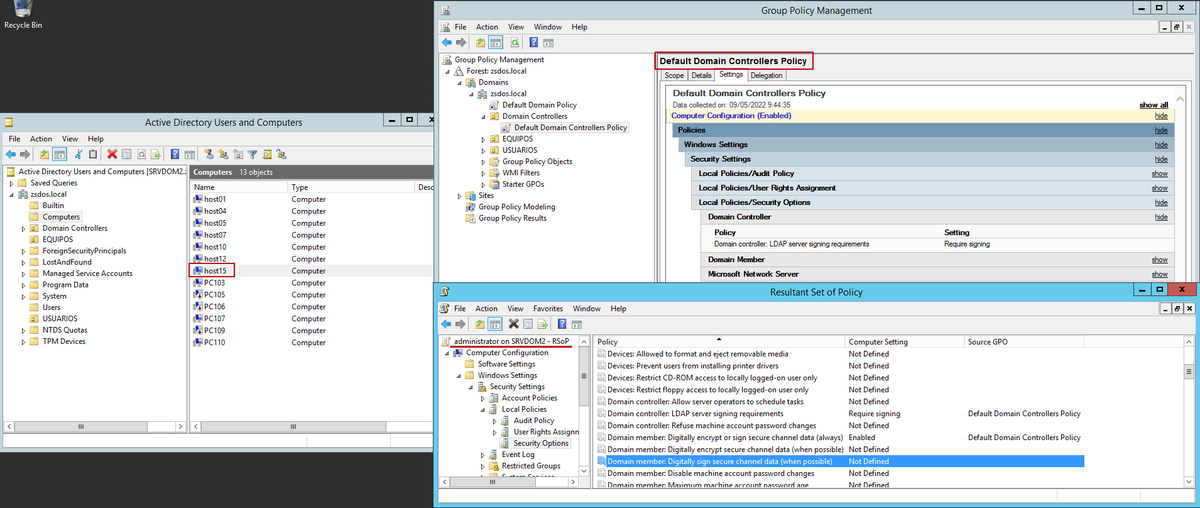Screen dimensions: 1200x508
Task: Expand Account Policies in Resultant Set of Policy tree
Action: (482, 398)
